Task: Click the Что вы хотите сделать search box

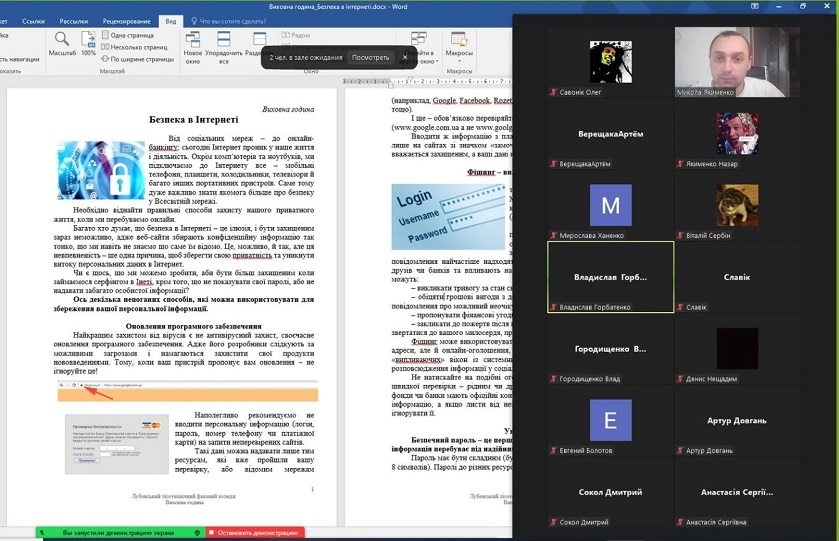Action: click(228, 21)
